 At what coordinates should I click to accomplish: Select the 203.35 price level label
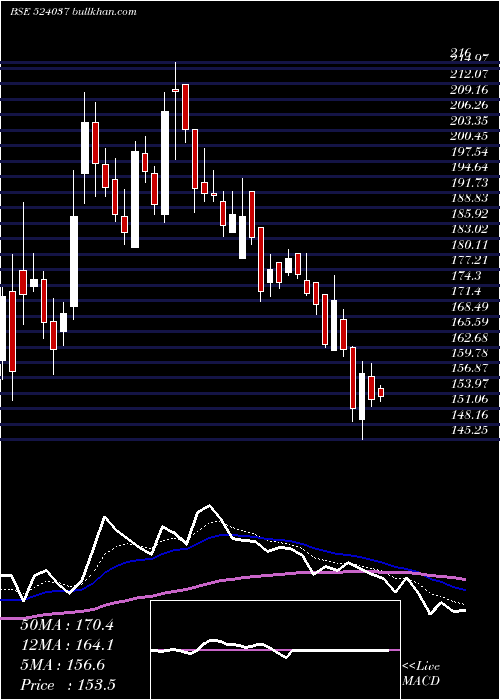click(469, 121)
